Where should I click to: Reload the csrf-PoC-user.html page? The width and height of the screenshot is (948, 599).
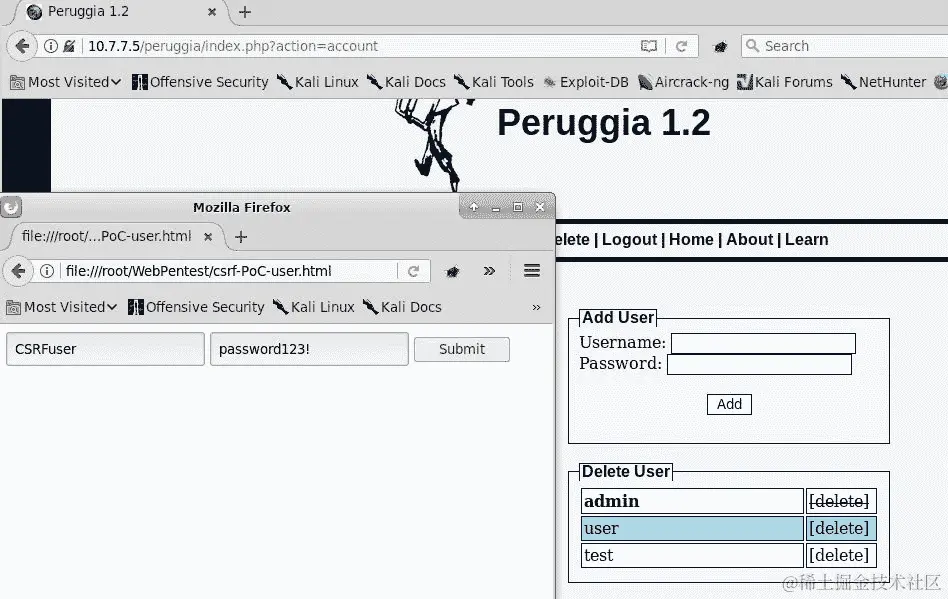(414, 271)
